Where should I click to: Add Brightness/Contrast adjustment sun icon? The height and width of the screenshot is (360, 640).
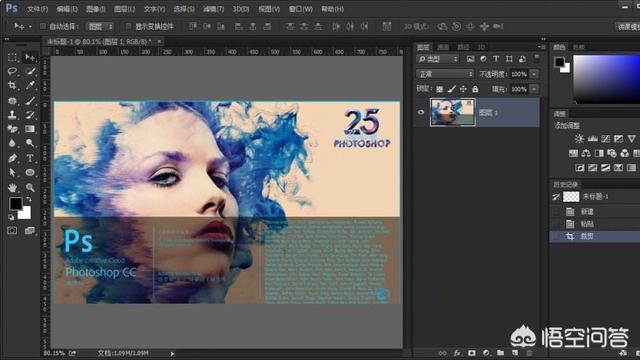coord(579,139)
